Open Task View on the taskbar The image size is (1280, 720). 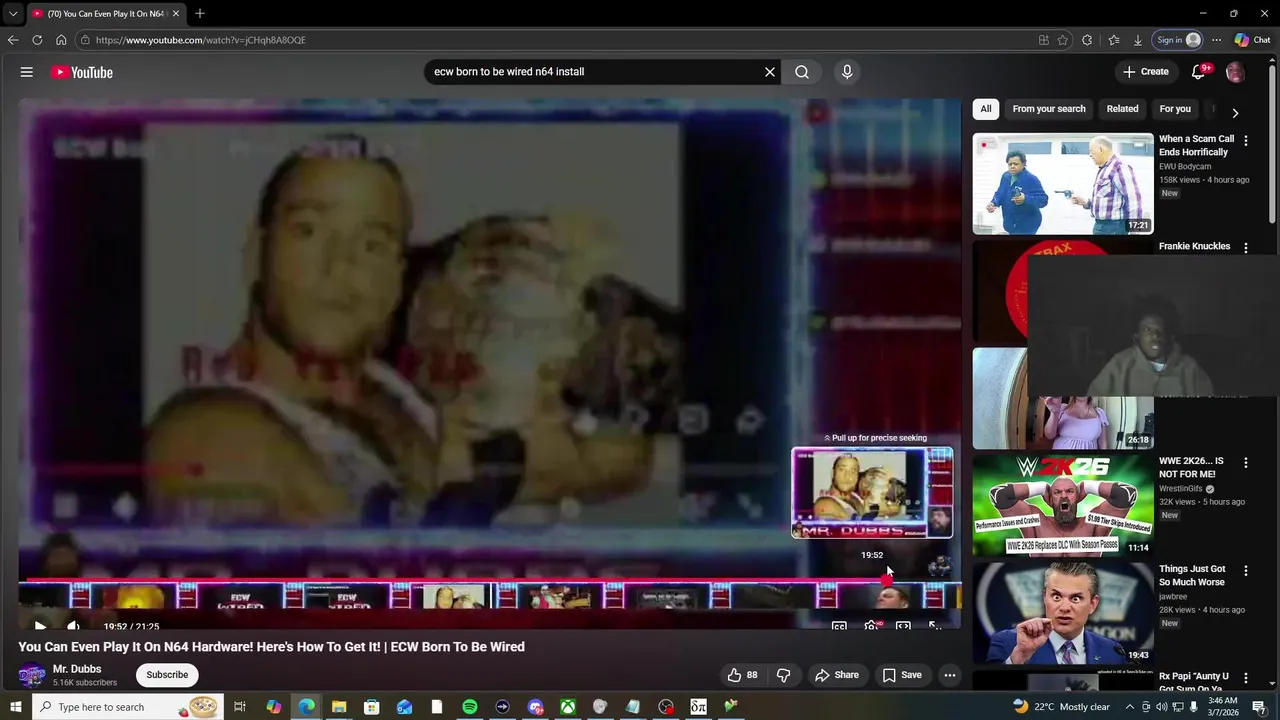pos(240,707)
